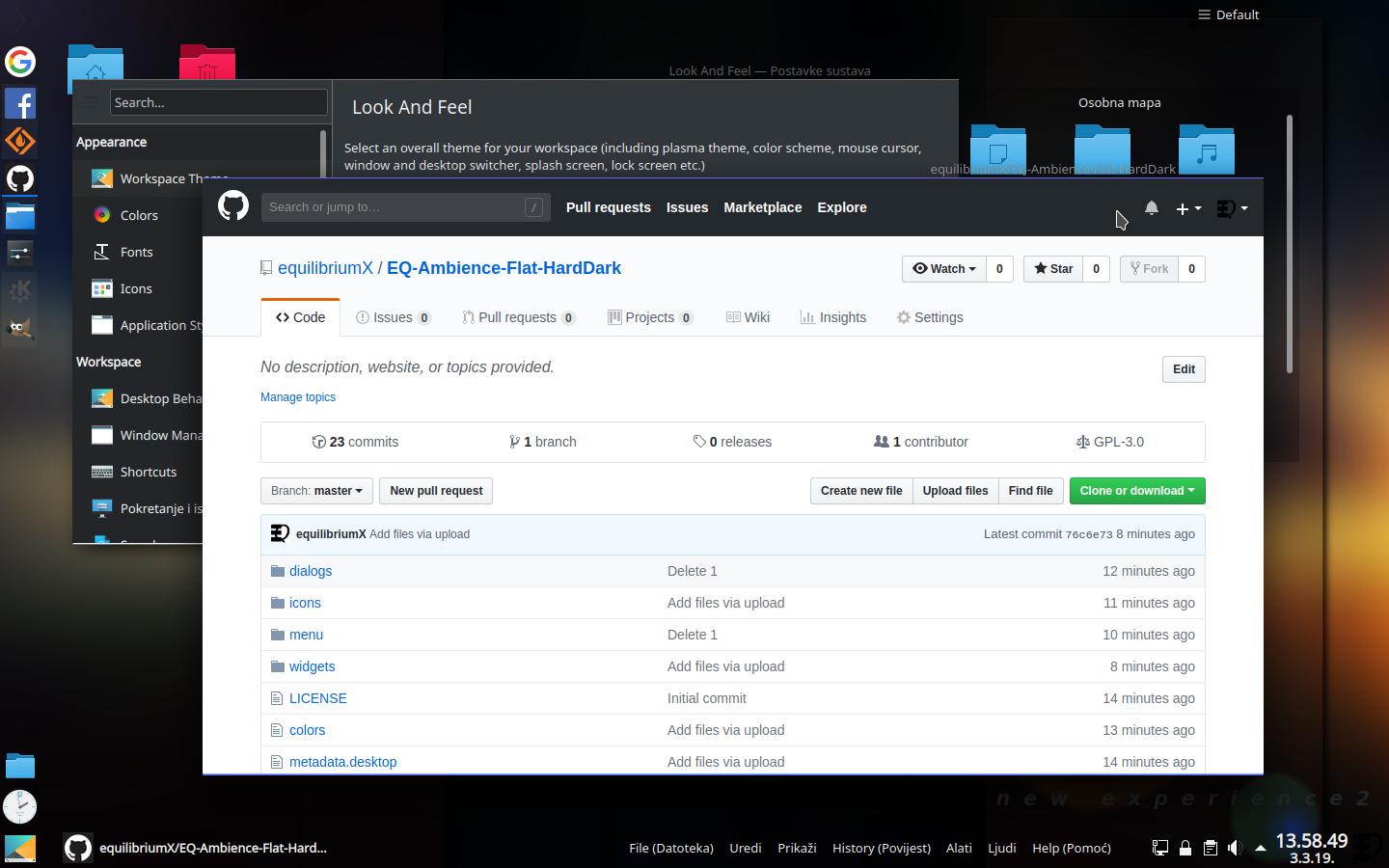Open the colors file
Image resolution: width=1389 pixels, height=868 pixels.
[x=308, y=730]
